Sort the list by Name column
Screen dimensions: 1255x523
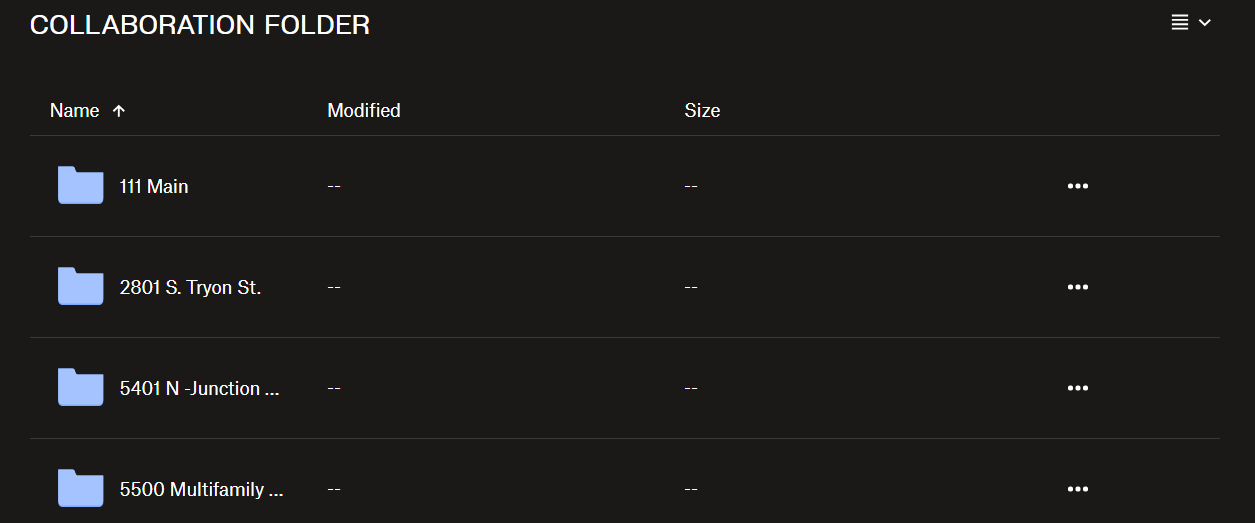click(75, 111)
